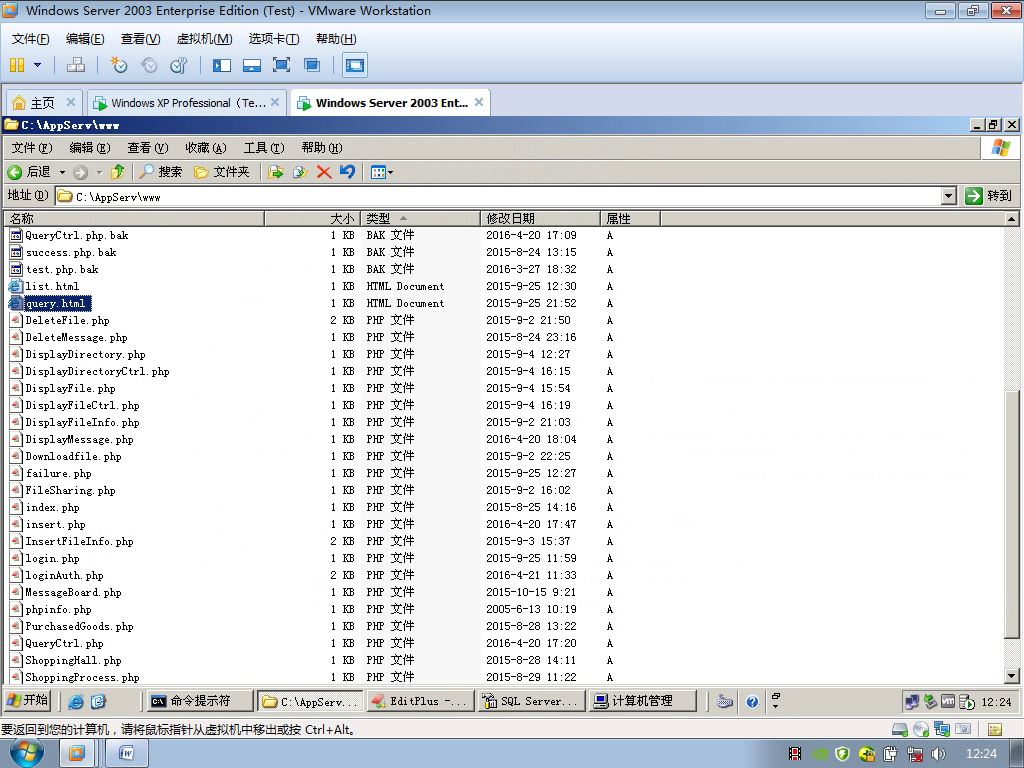The width and height of the screenshot is (1024, 768).
Task: Open Explorer's 查看(V) menu
Action: (148, 148)
